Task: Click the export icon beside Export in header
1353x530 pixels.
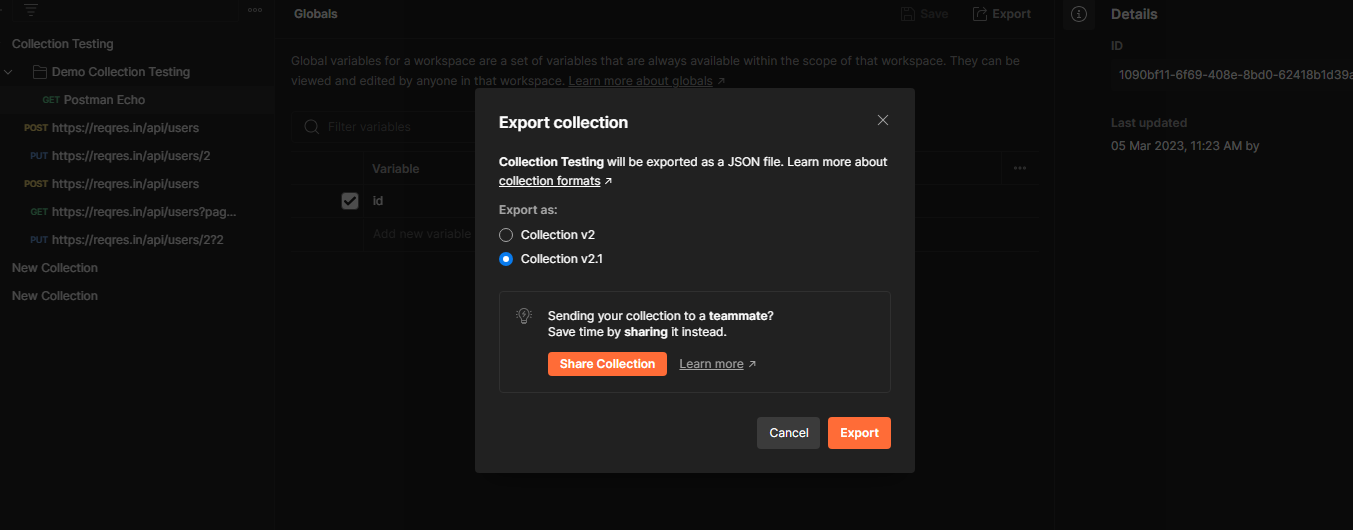Action: point(980,14)
